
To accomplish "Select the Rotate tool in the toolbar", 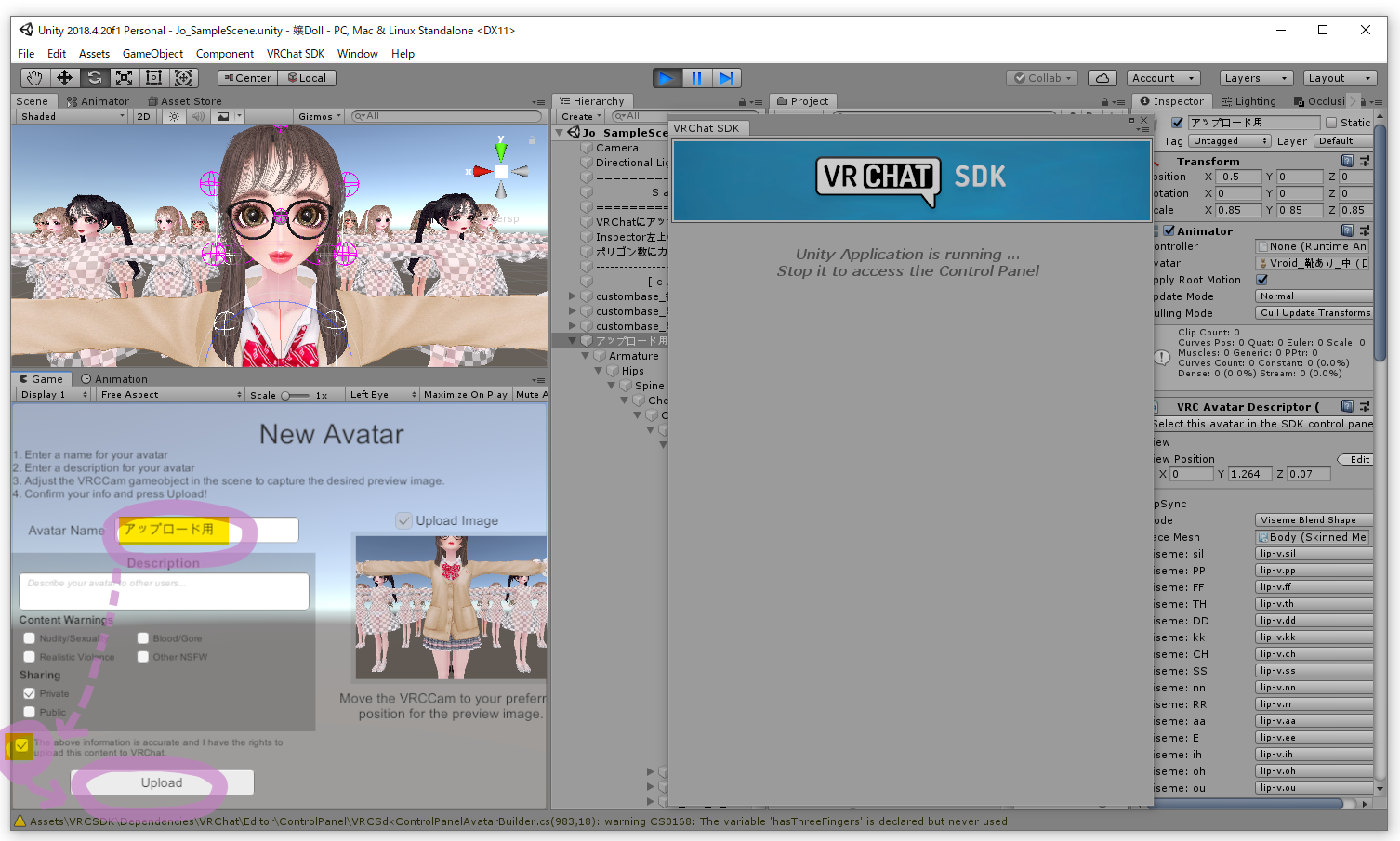I will coord(94,78).
